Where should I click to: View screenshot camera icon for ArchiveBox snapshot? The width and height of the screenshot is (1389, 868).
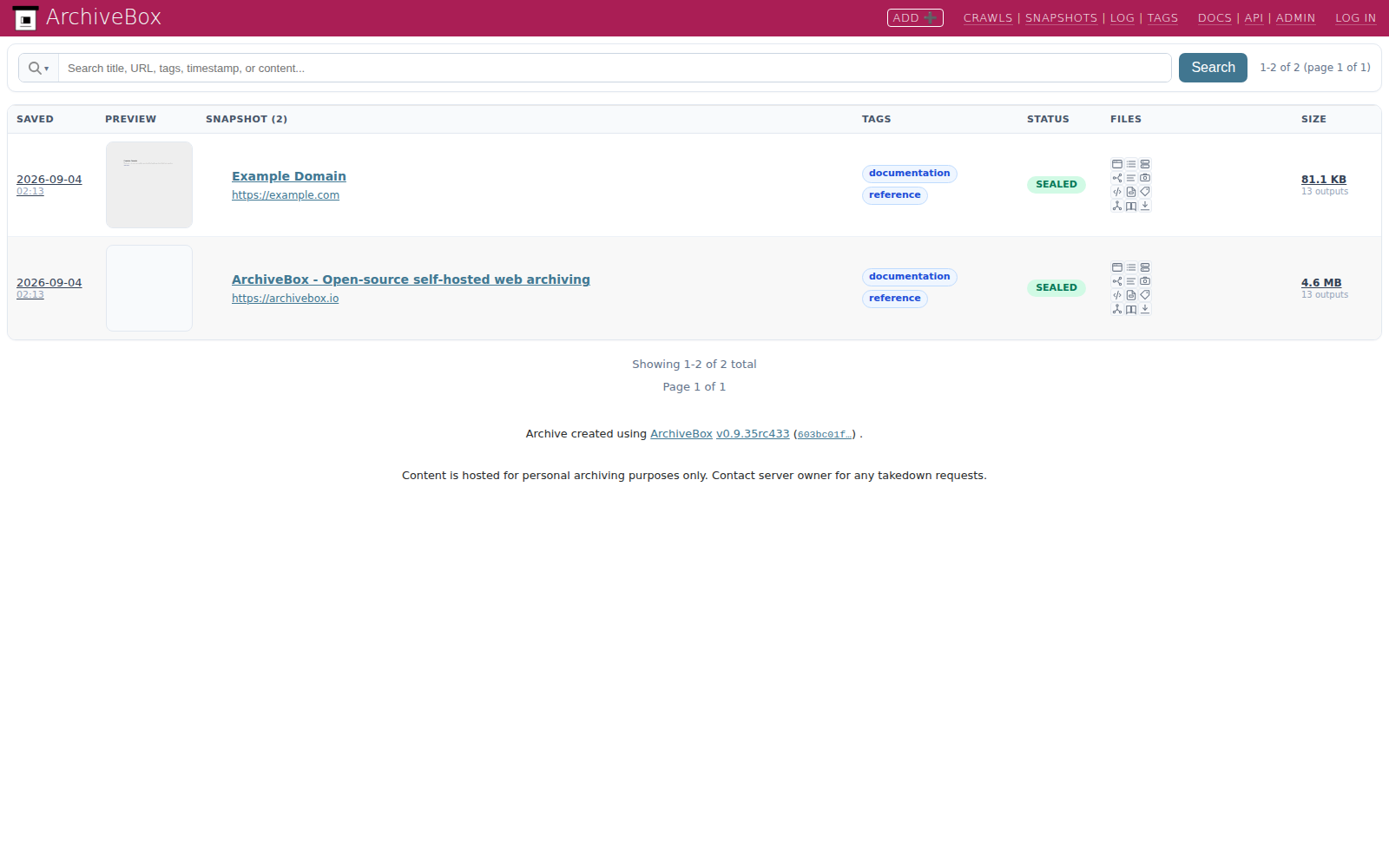point(1145,281)
